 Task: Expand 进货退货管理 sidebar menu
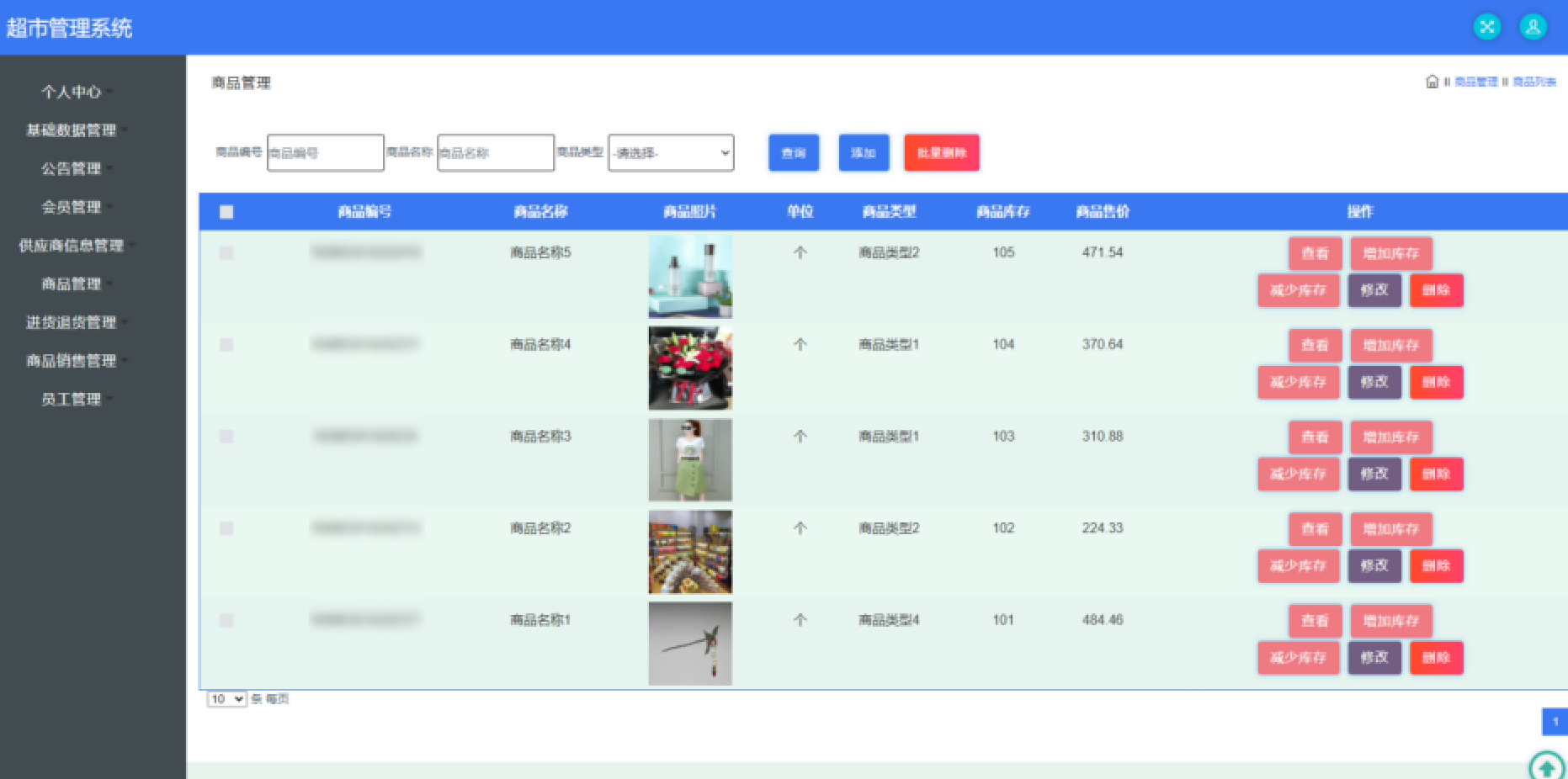(x=77, y=322)
